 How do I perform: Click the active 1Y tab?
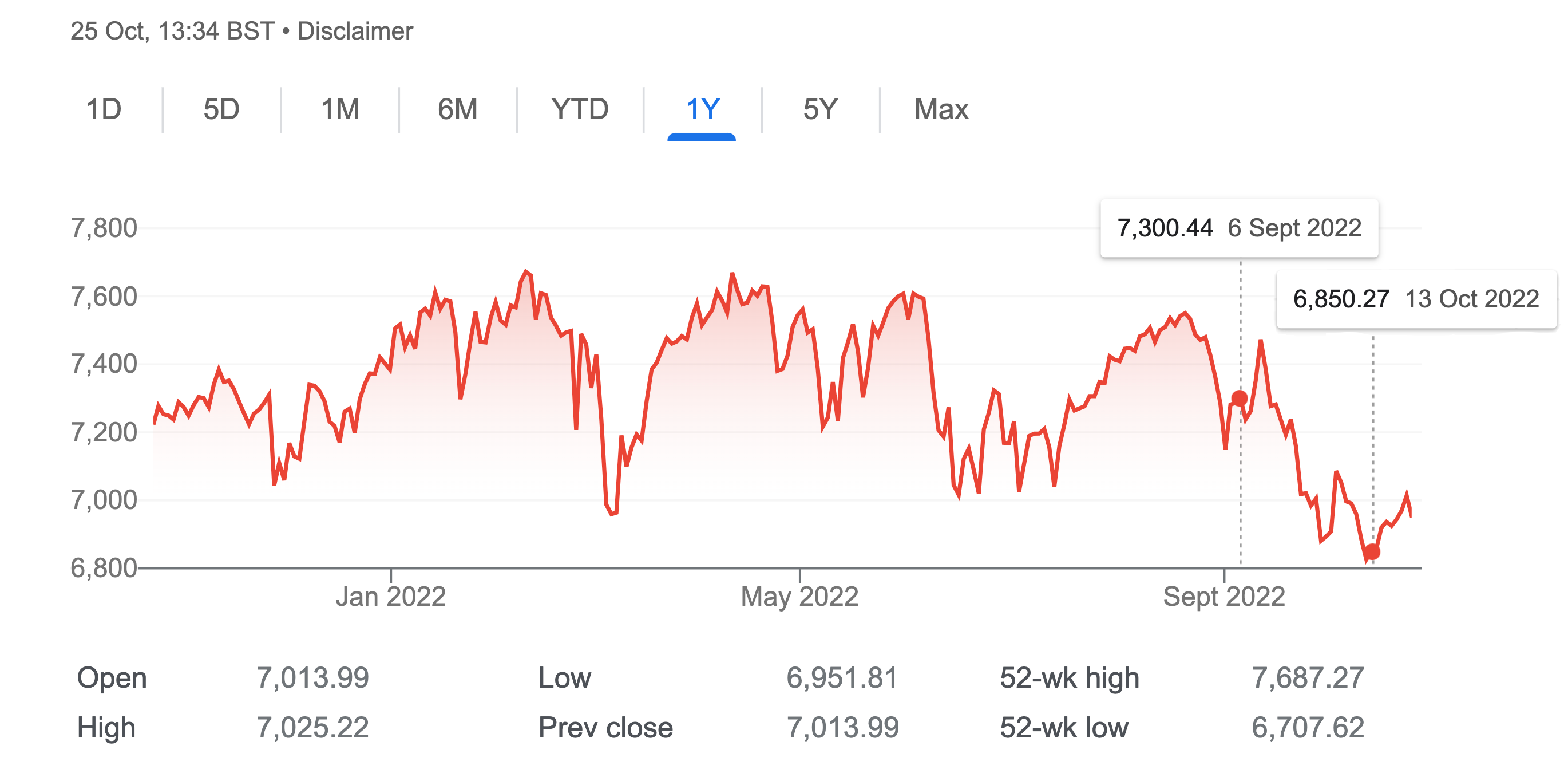(702, 109)
